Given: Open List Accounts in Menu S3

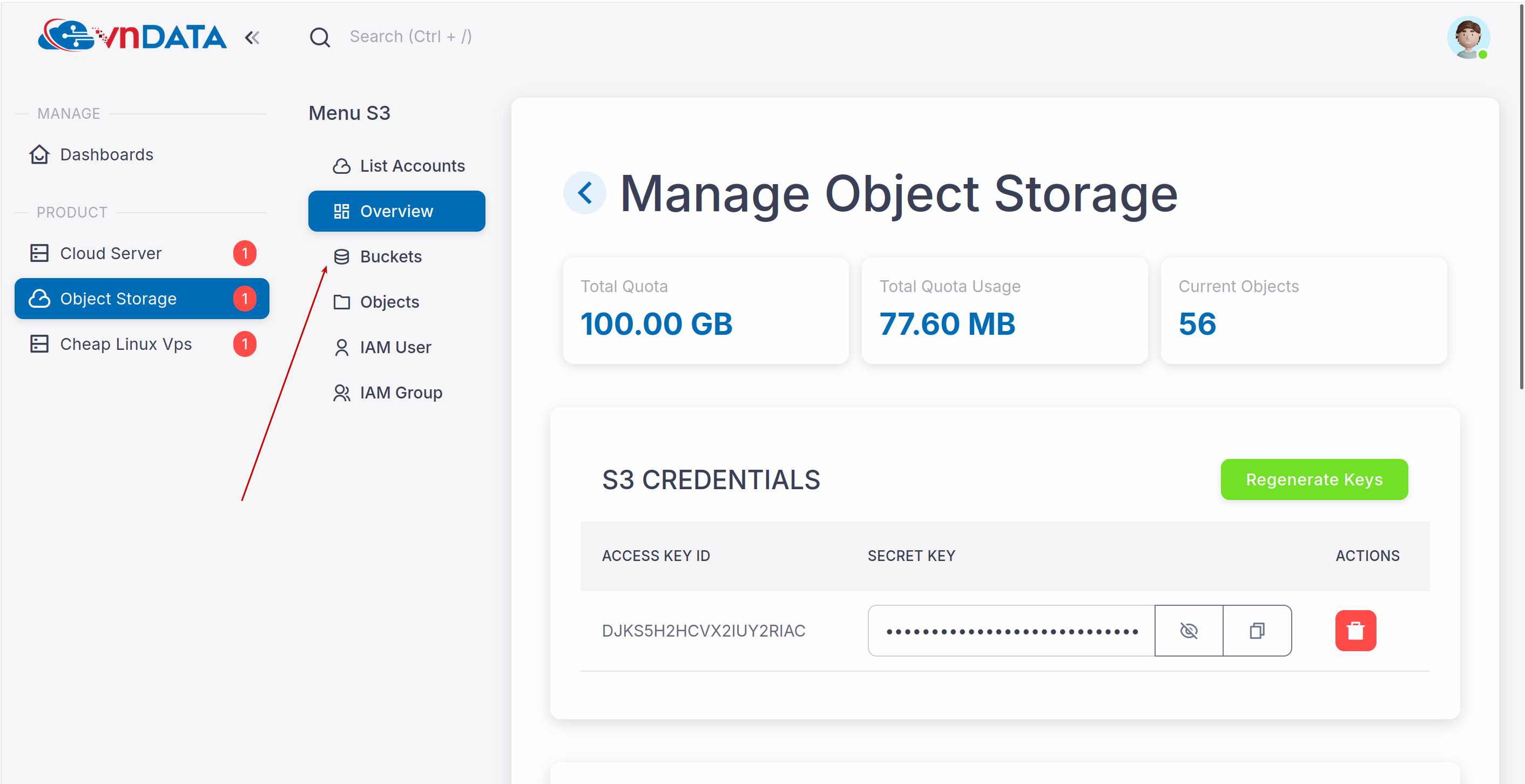Looking at the screenshot, I should (x=411, y=166).
